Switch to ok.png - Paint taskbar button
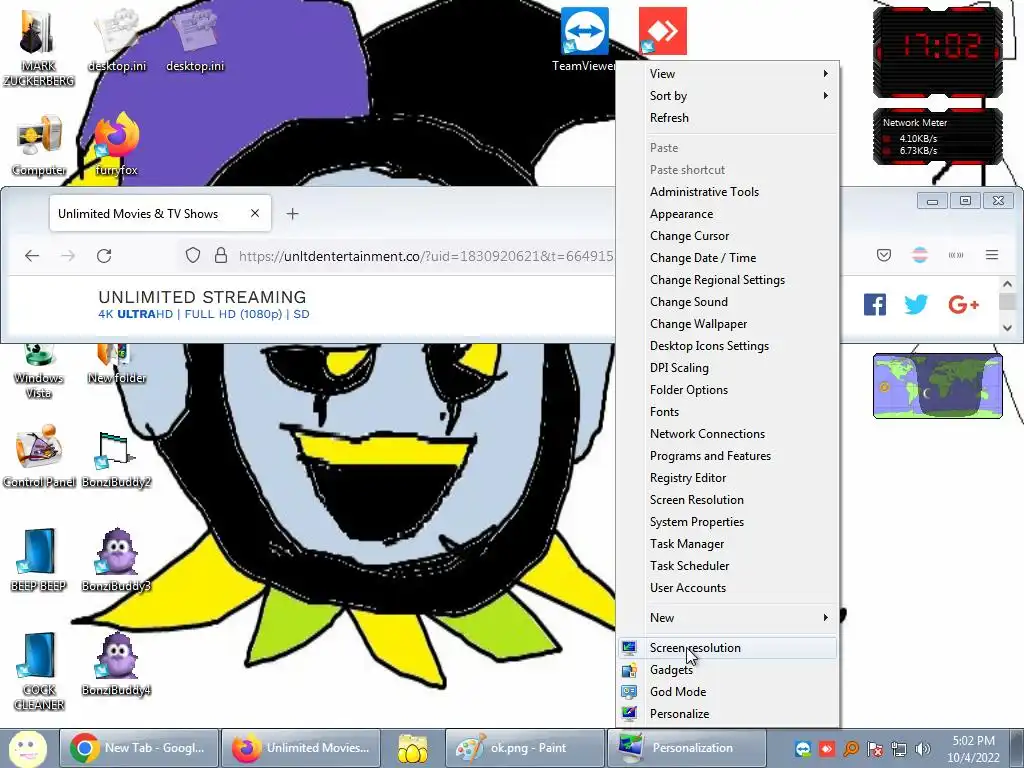Image resolution: width=1024 pixels, height=768 pixels. pyautogui.click(x=524, y=748)
